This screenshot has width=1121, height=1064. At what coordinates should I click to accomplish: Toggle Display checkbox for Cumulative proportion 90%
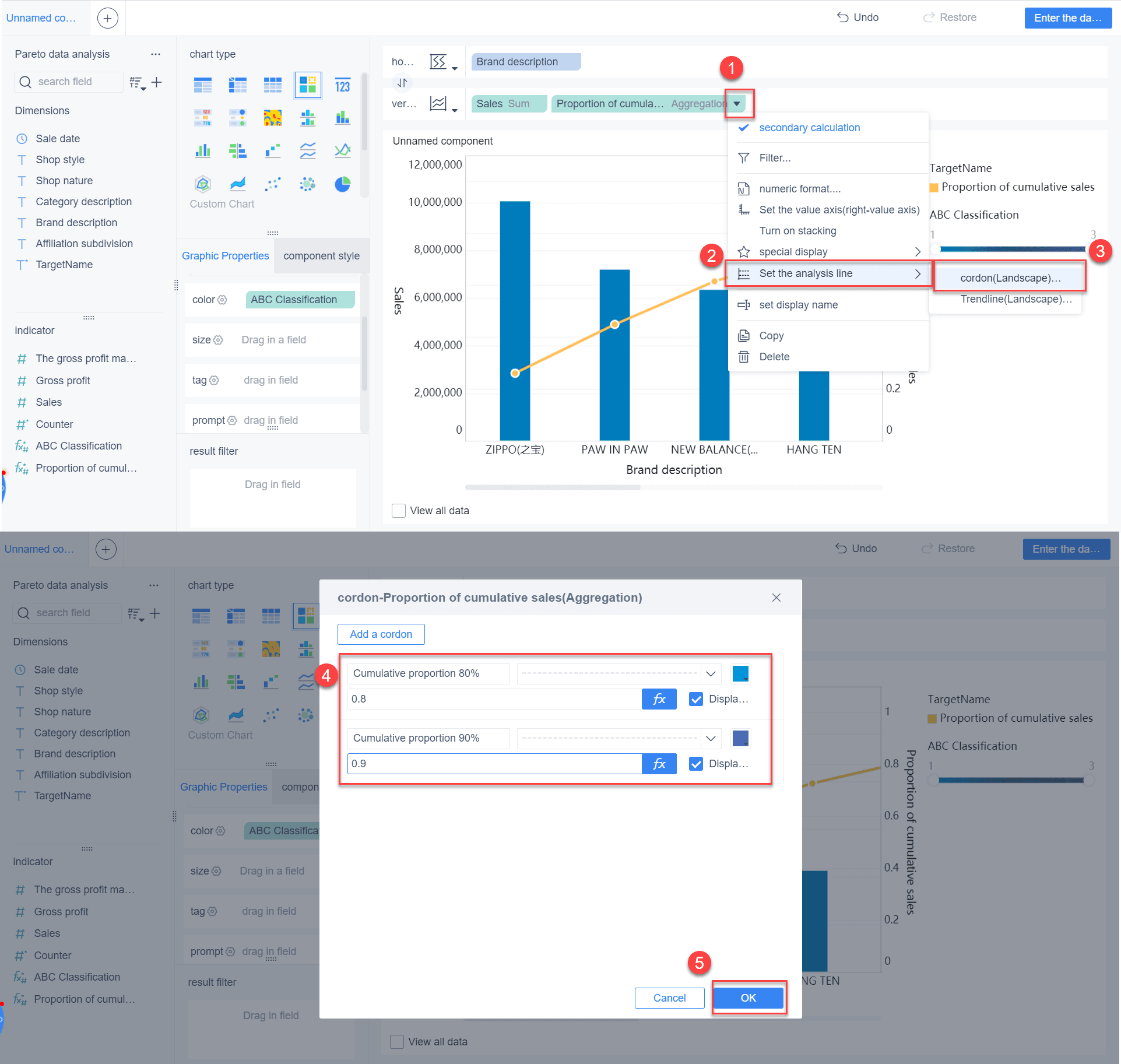696,764
